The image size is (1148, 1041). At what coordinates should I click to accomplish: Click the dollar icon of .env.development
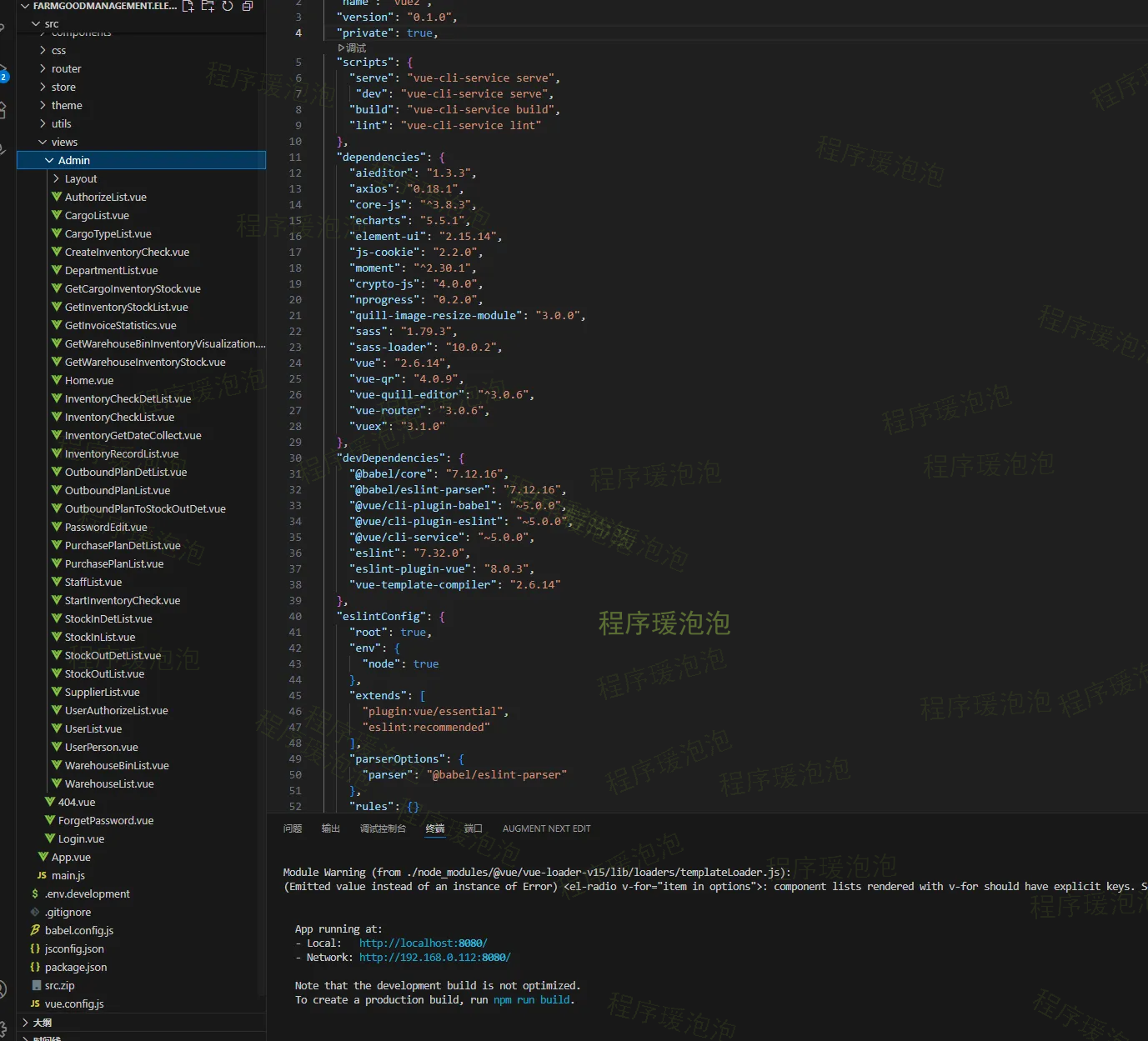(35, 893)
